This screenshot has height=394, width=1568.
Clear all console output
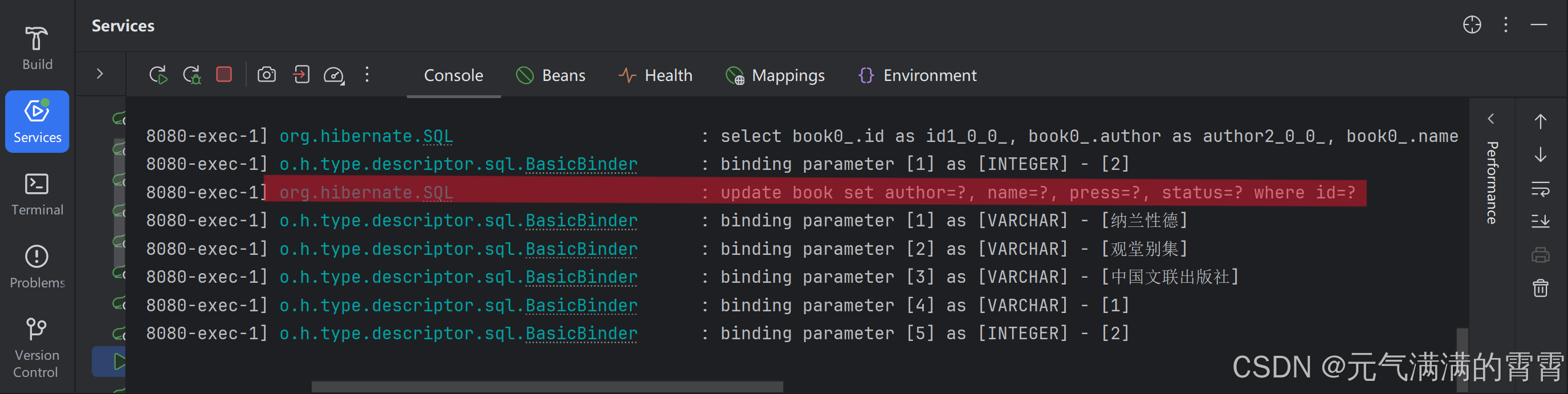pyautogui.click(x=1541, y=287)
